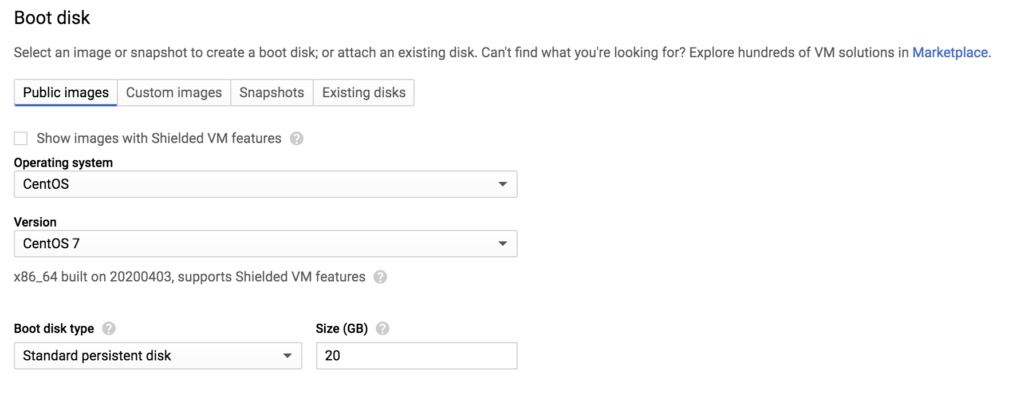Go to the Existing disks tab

tap(363, 93)
